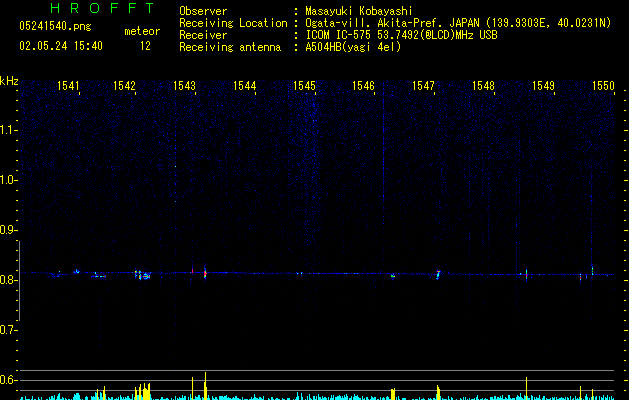This screenshot has width=629, height=400.
Task: Click the meteor label
Action: tap(142, 31)
